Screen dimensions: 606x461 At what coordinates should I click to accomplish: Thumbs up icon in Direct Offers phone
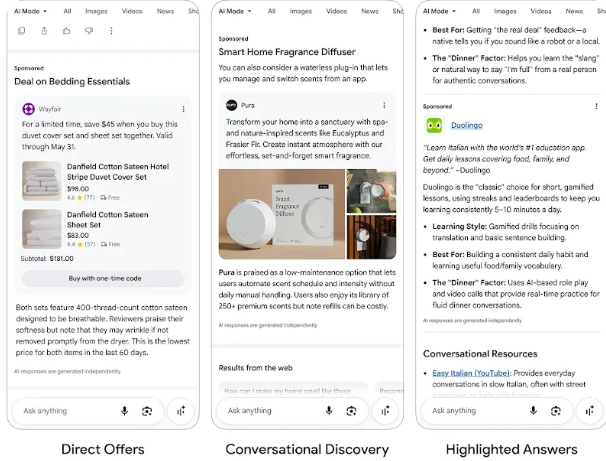pos(66,31)
